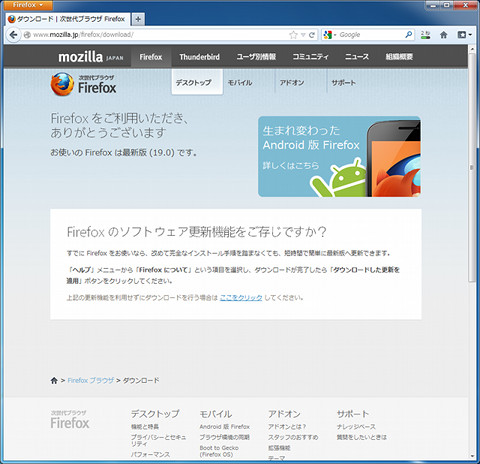Open the downloads progress indicator icon

pos(425,35)
